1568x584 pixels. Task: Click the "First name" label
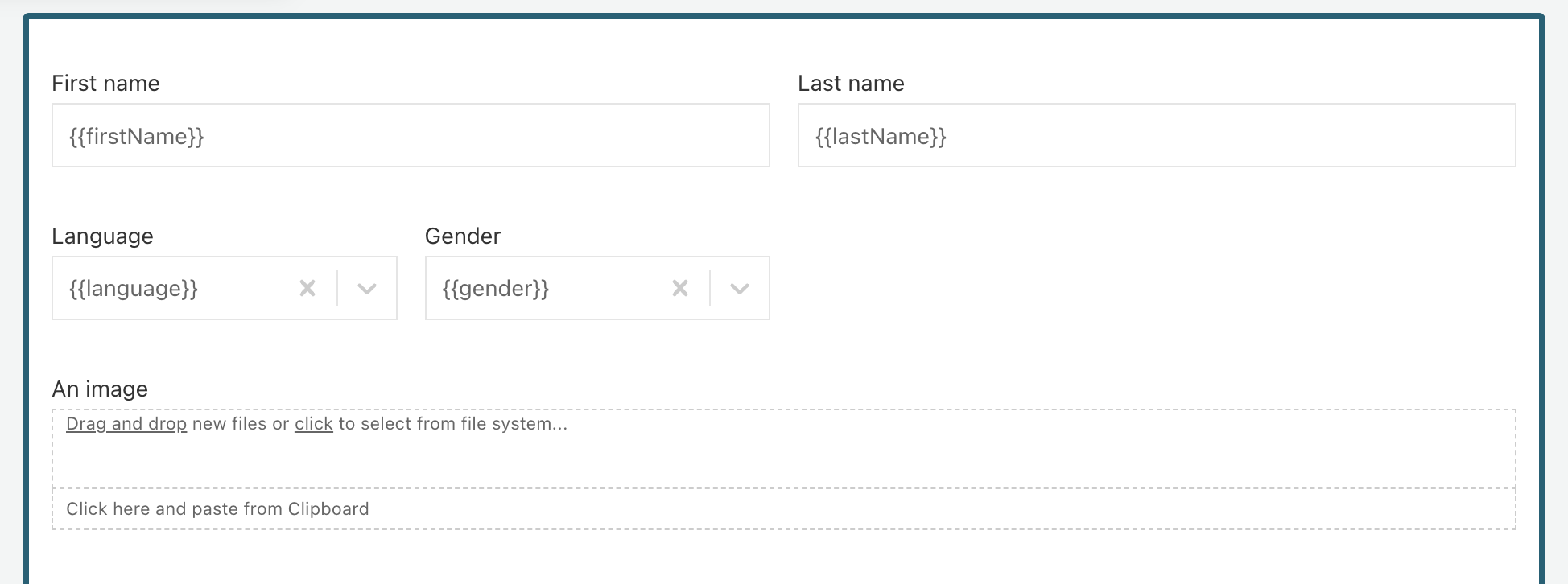tap(105, 84)
